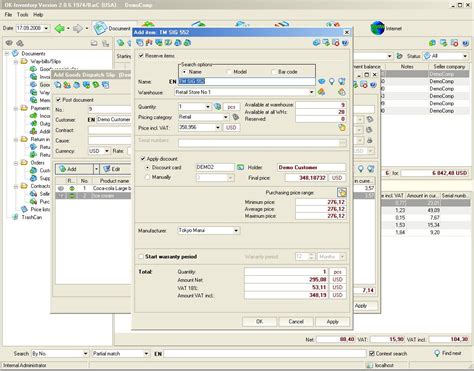The width and height of the screenshot is (474, 371).
Task: Click the green card icon next to DEMO2
Action: point(240,167)
